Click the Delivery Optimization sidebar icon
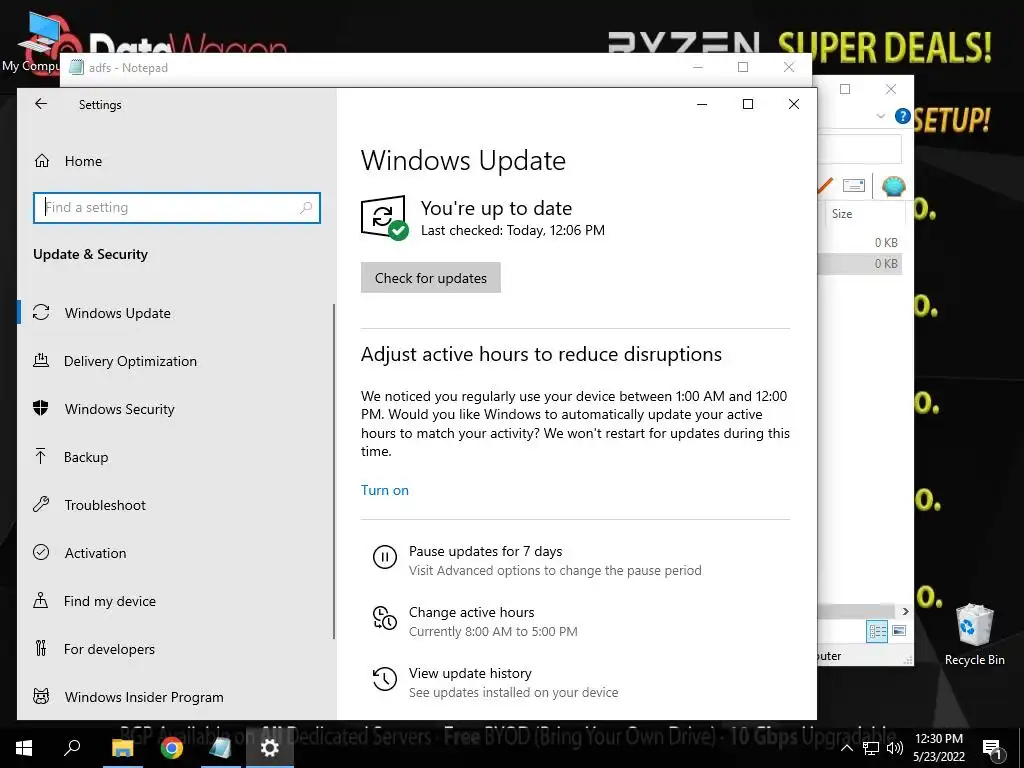This screenshot has width=1024, height=768. (41, 360)
